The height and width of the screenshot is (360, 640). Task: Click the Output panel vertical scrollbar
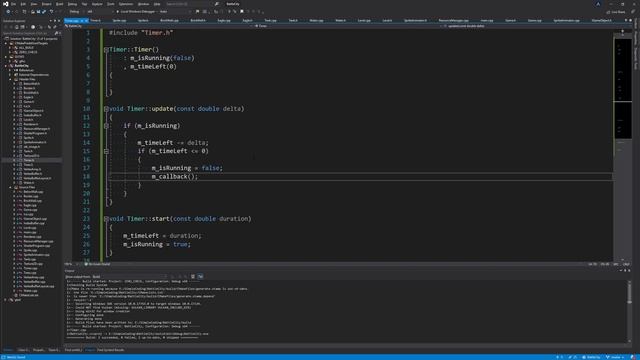(x=629, y=311)
